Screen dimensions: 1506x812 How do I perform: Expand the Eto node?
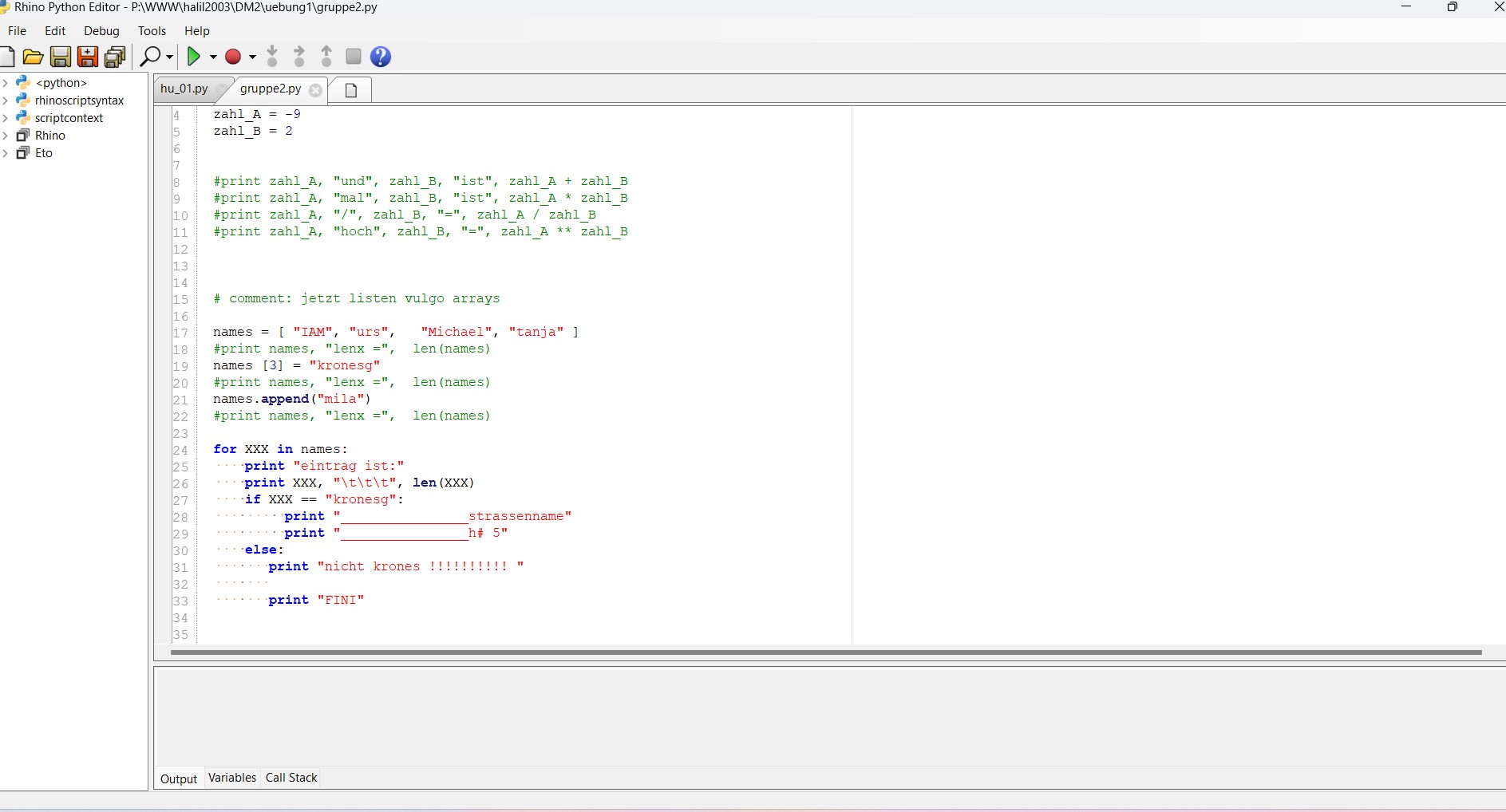[6, 152]
